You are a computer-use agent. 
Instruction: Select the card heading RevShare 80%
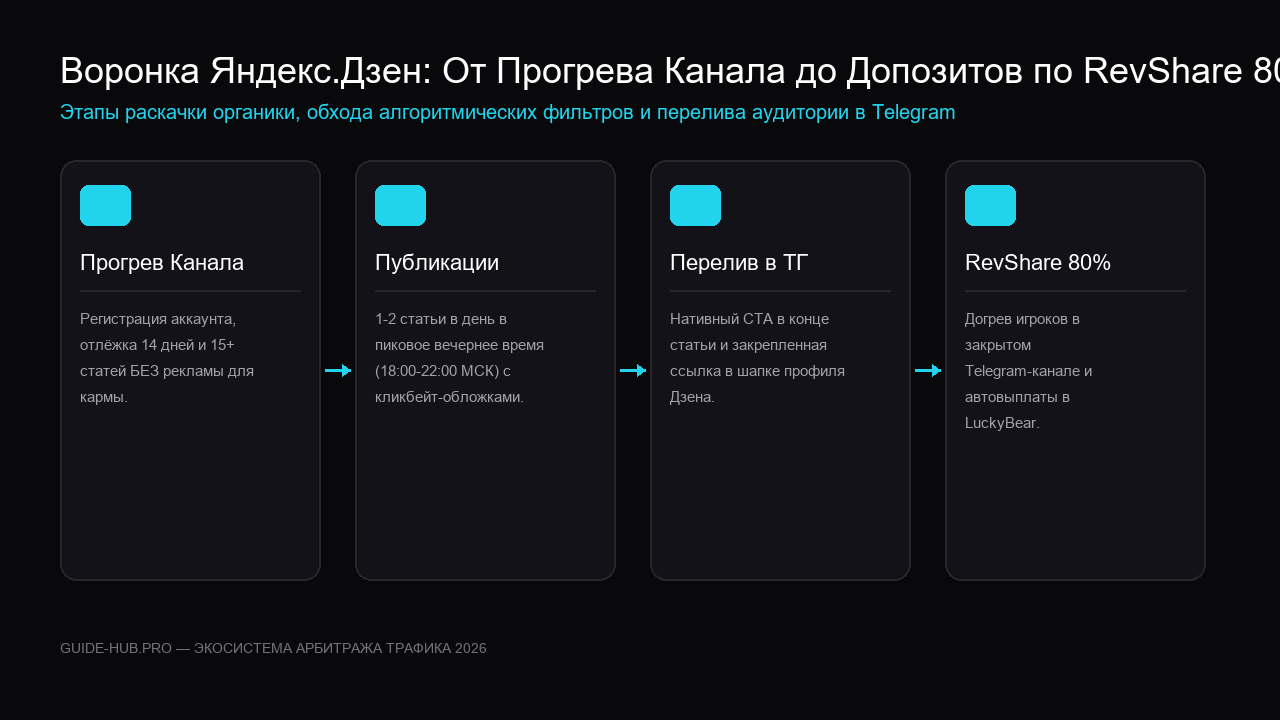(1038, 263)
